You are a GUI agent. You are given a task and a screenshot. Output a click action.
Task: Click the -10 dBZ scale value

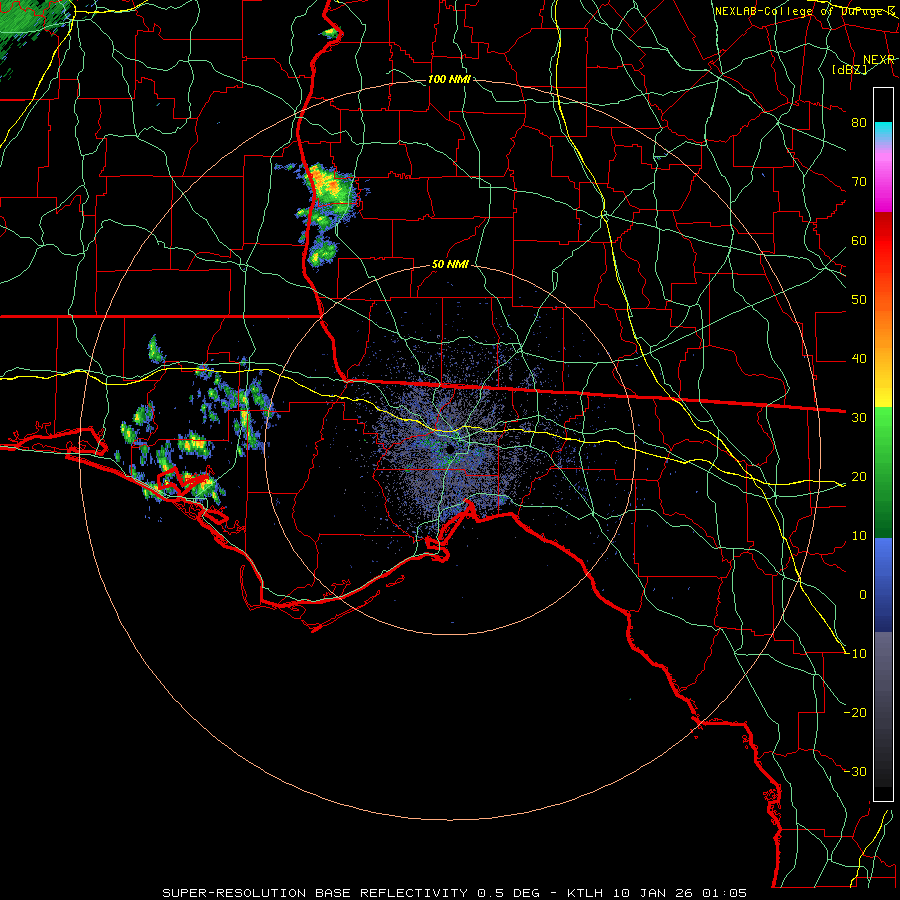856,654
